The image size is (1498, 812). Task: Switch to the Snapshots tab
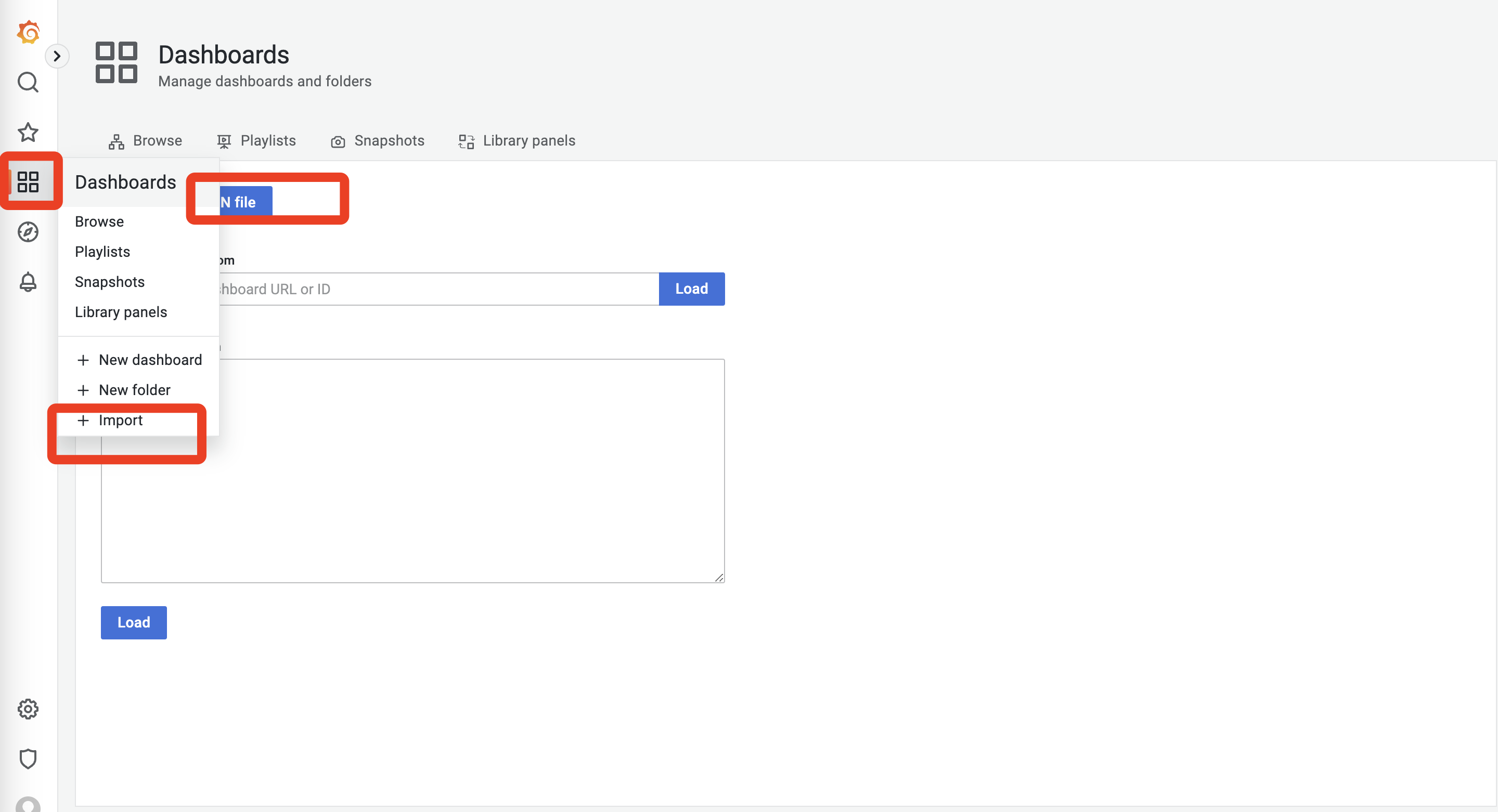pyautogui.click(x=378, y=141)
